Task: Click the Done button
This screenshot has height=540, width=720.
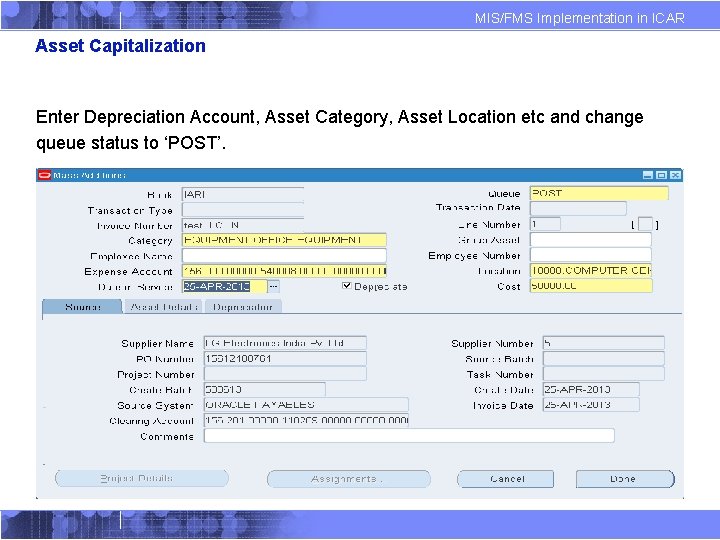Action: pos(625,479)
